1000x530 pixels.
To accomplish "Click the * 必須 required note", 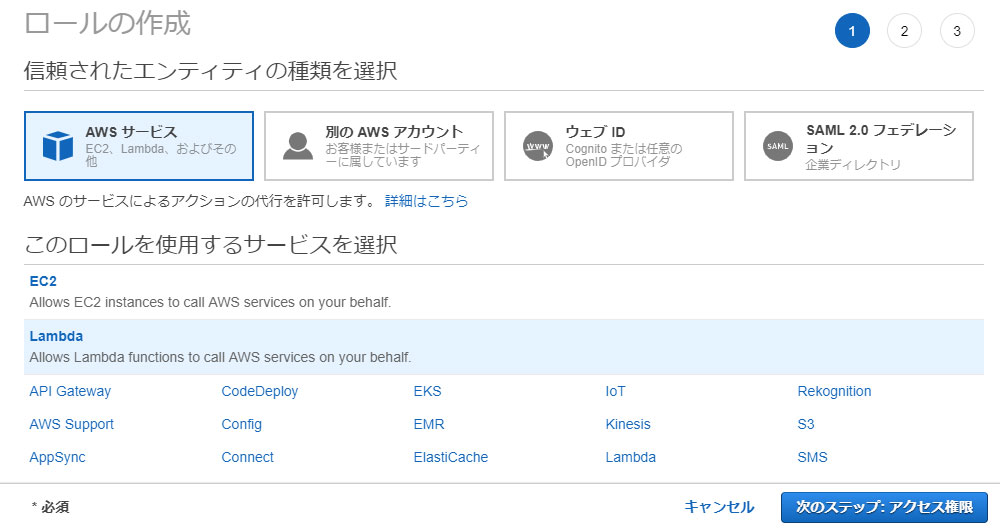I will coord(50,507).
